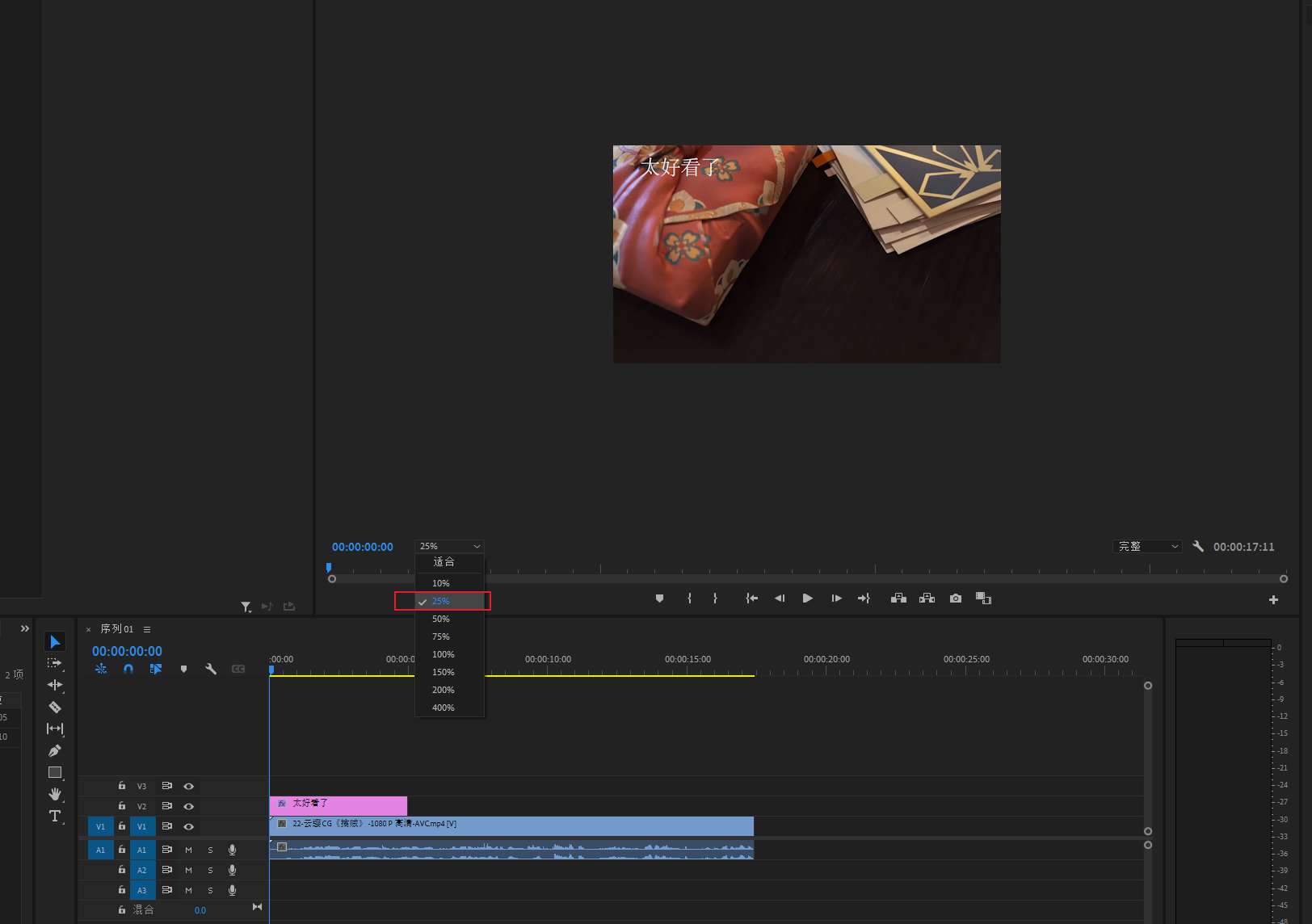The height and width of the screenshot is (924, 1312).
Task: Solo audio track A2
Action: tap(210, 870)
